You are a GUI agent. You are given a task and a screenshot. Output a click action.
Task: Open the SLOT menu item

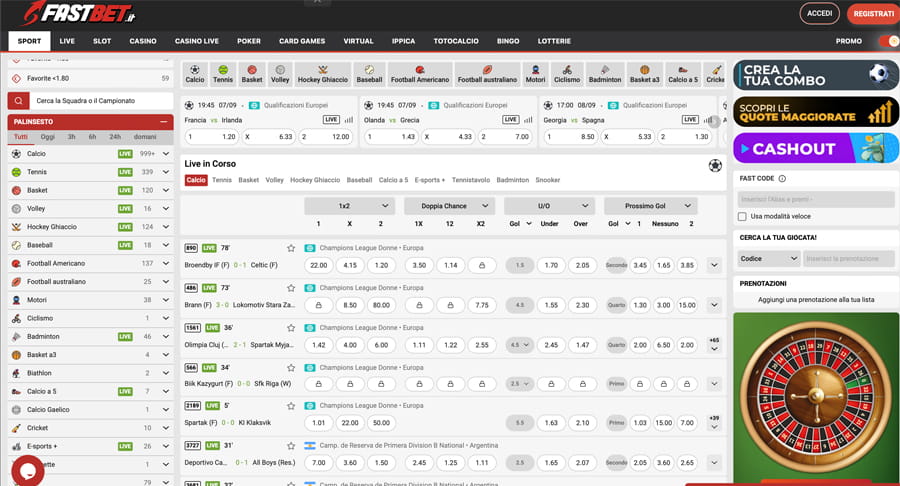[102, 41]
